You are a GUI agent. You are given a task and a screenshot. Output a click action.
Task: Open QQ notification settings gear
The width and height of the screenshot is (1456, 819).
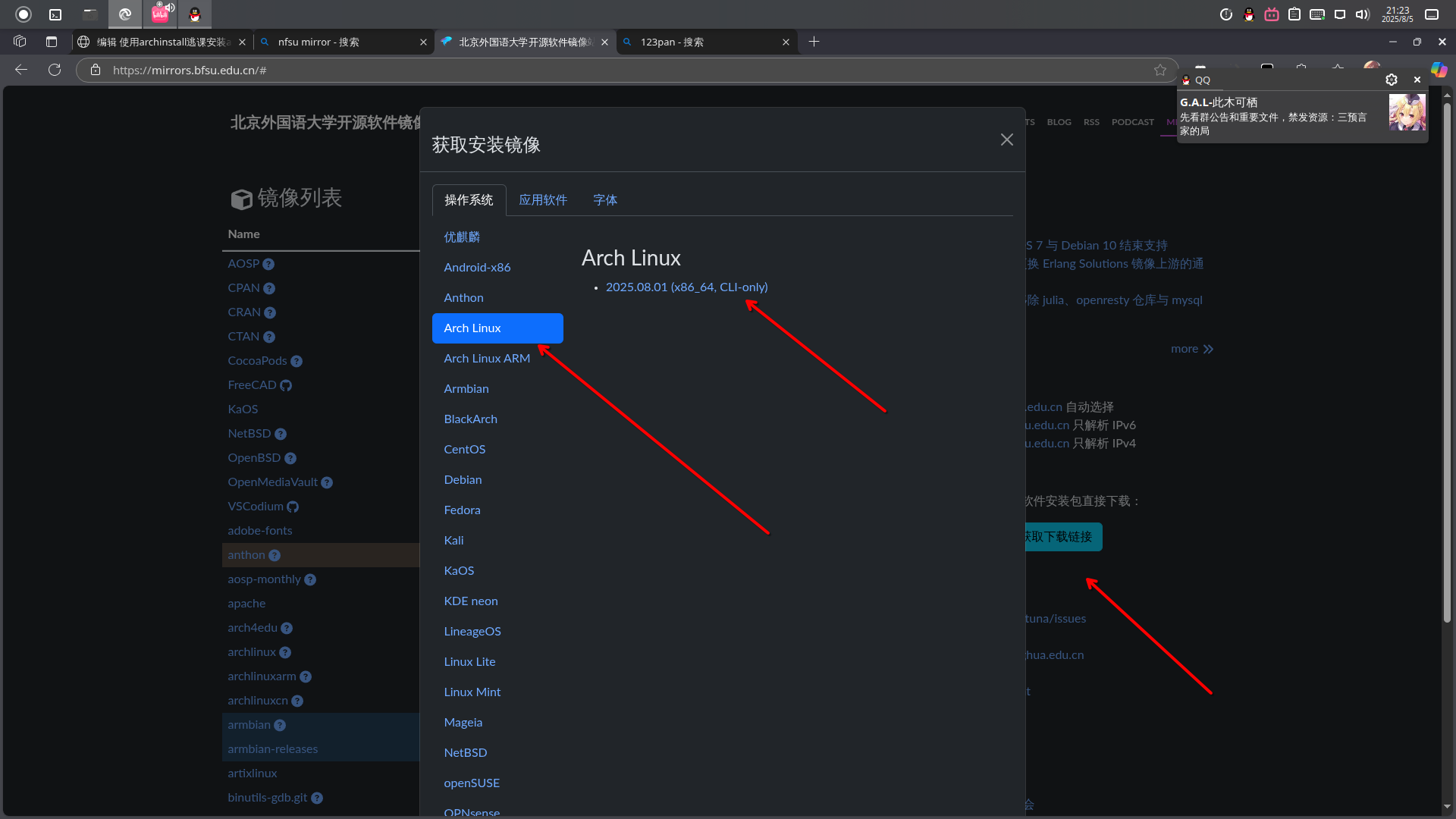coord(1392,80)
